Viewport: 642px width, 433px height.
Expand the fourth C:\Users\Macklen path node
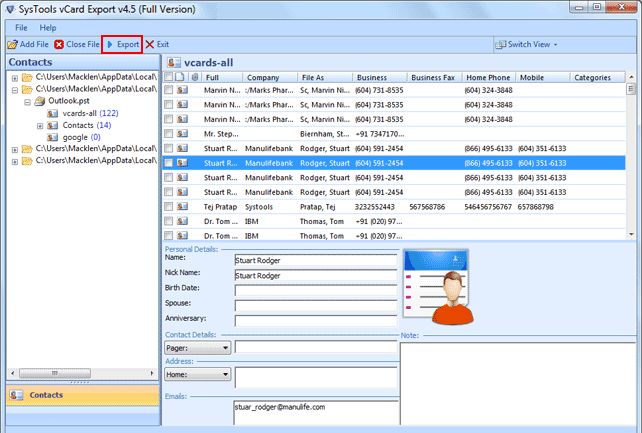point(15,162)
